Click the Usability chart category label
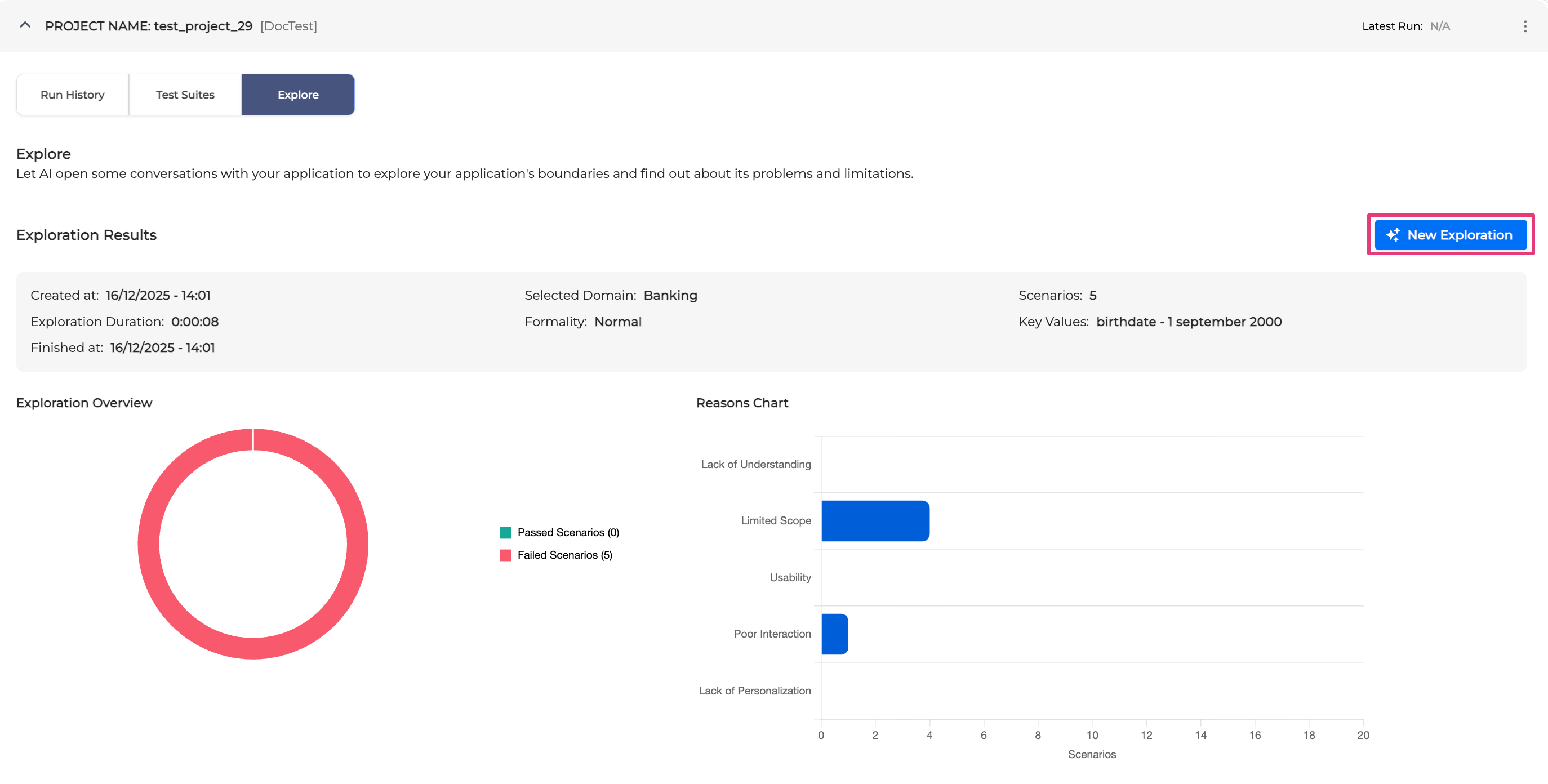This screenshot has width=1548, height=784. click(790, 577)
